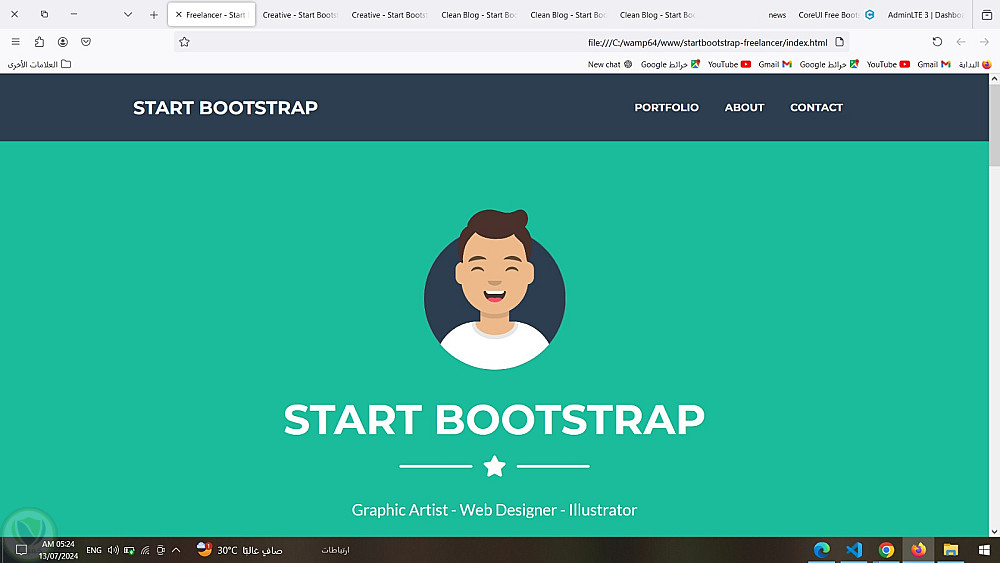Open the weather widget showing 30°C

click(239, 550)
